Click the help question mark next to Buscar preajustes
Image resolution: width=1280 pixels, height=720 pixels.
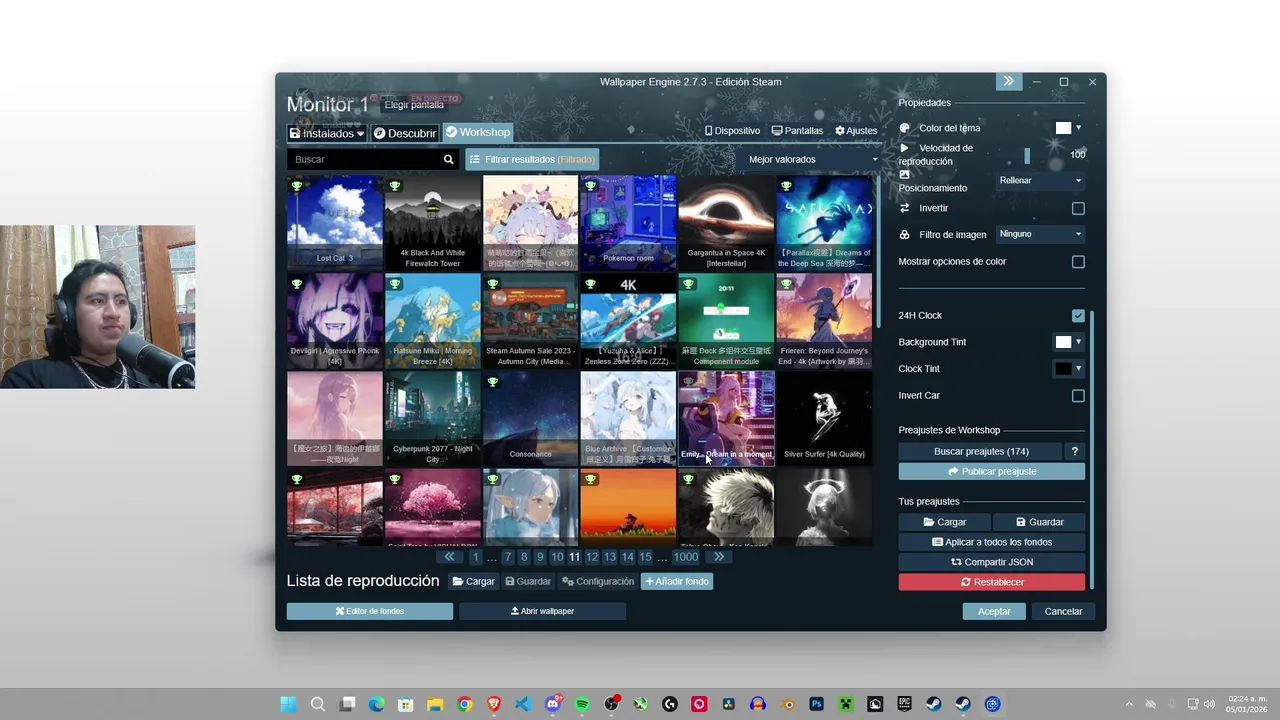[1075, 451]
